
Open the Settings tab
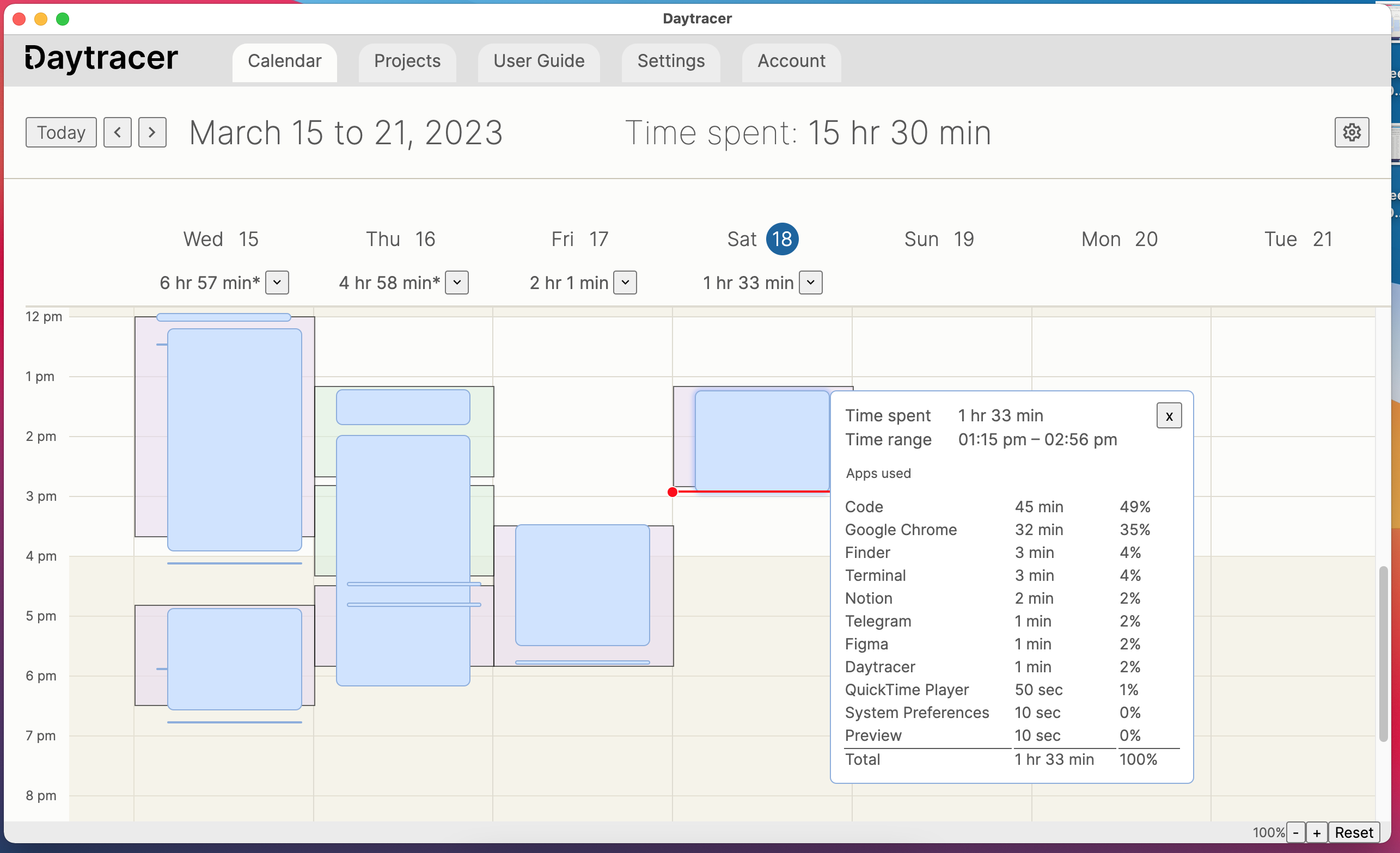pos(671,62)
